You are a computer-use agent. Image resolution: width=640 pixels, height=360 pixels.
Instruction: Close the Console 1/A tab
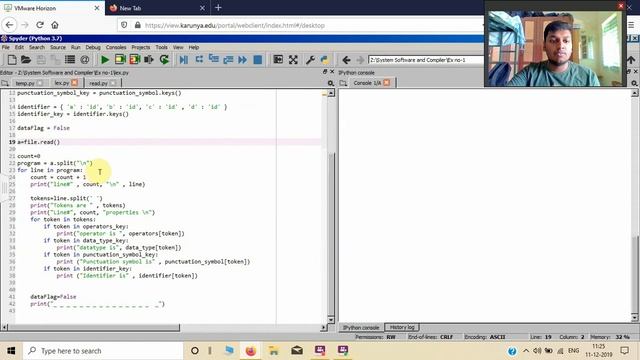coord(387,83)
